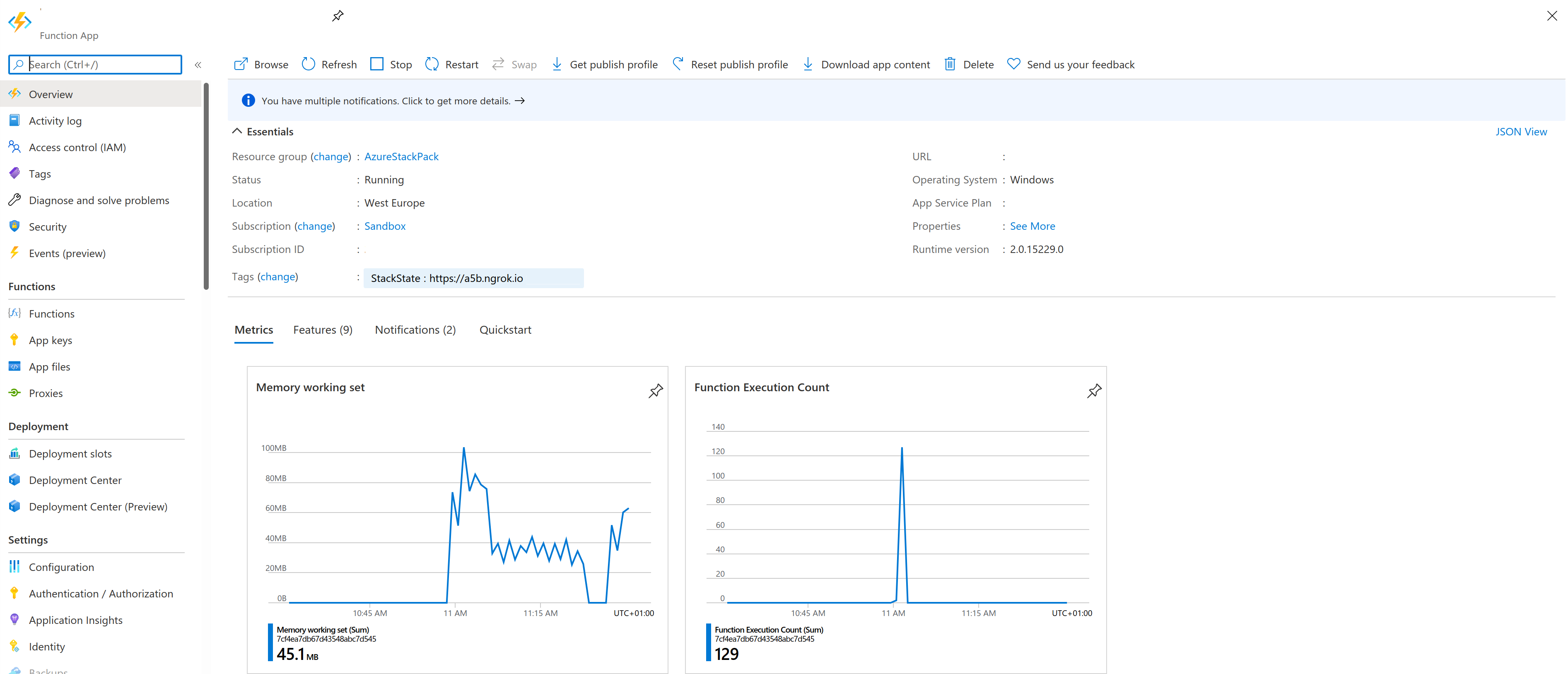Open Events (preview) in sidebar
1568x674 pixels.
(x=101, y=253)
